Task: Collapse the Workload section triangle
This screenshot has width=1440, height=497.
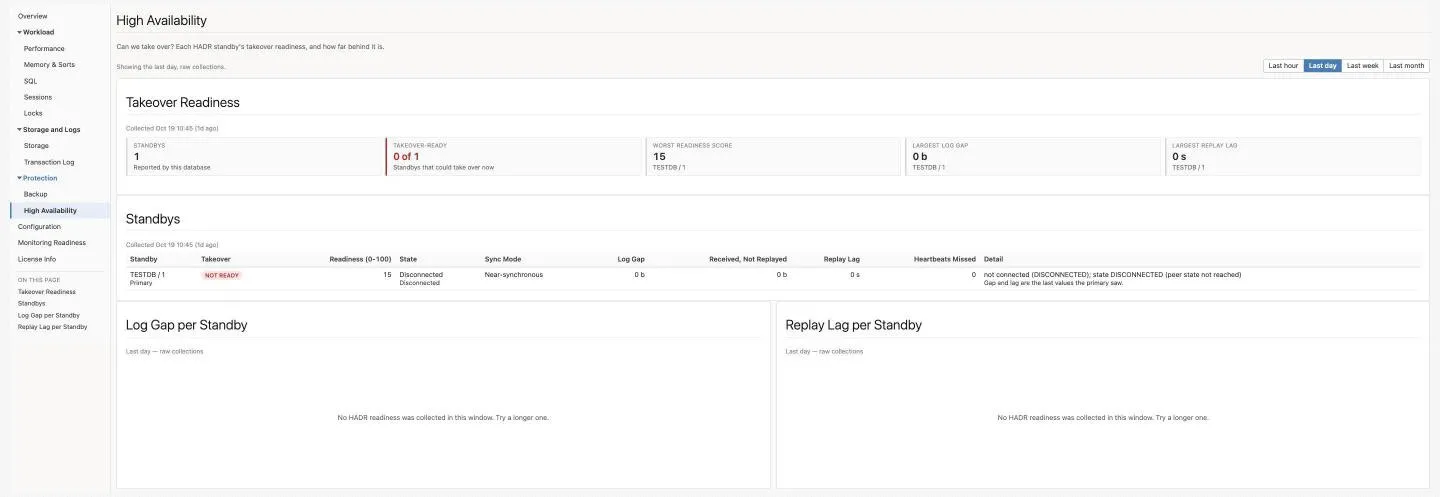Action: click(19, 32)
